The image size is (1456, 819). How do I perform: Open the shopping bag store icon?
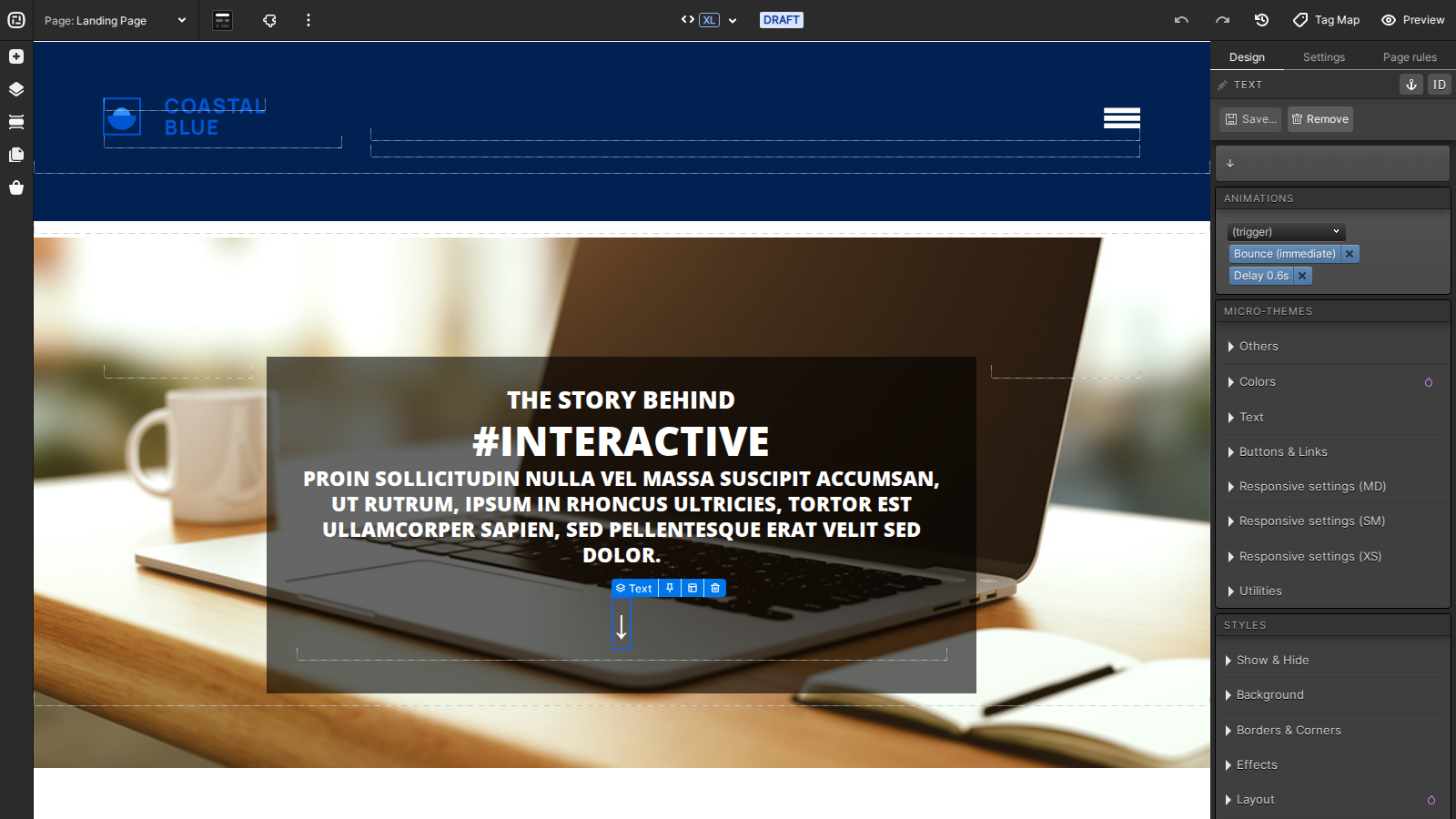pyautogui.click(x=16, y=187)
